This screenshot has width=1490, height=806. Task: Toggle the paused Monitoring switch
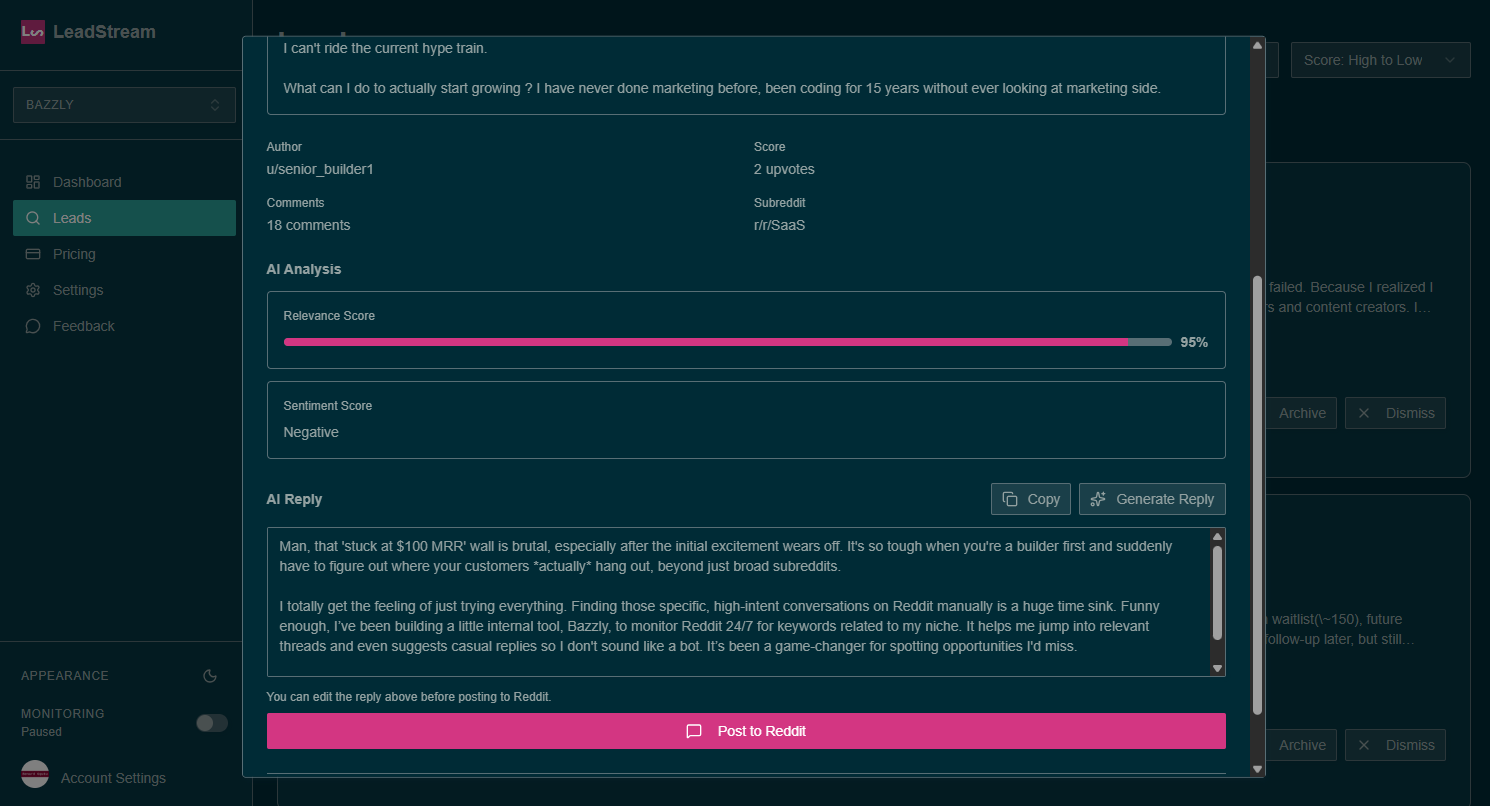tap(212, 722)
